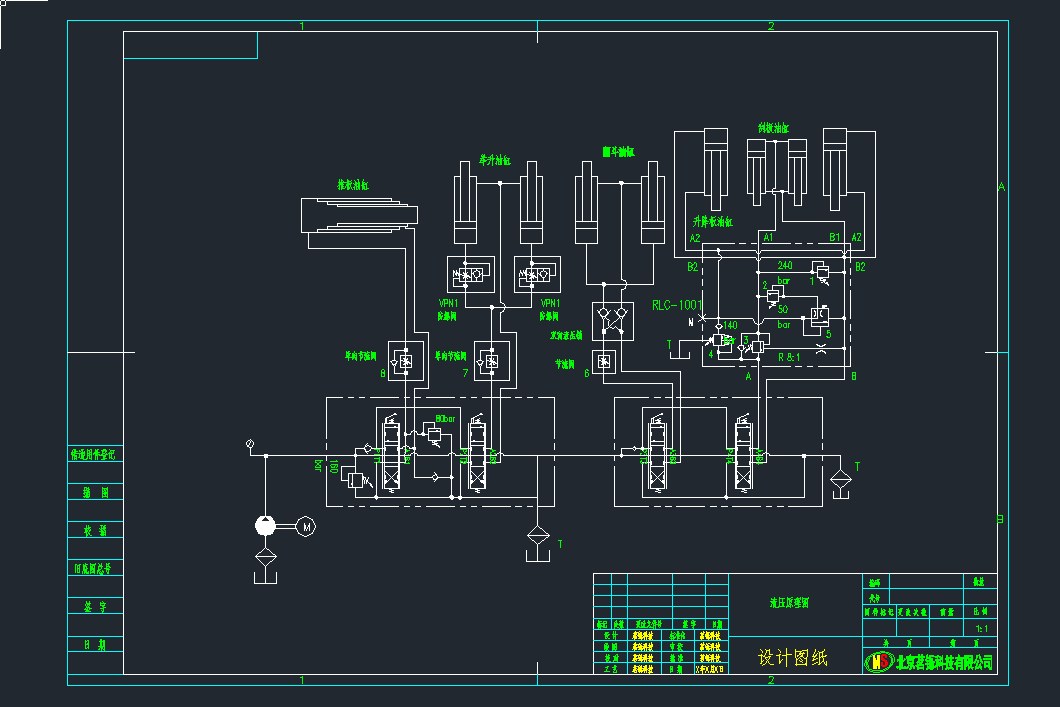The height and width of the screenshot is (707, 1060).
Task: Select the 北京茗镯科技有限公司 company name text
Action: tap(944, 662)
